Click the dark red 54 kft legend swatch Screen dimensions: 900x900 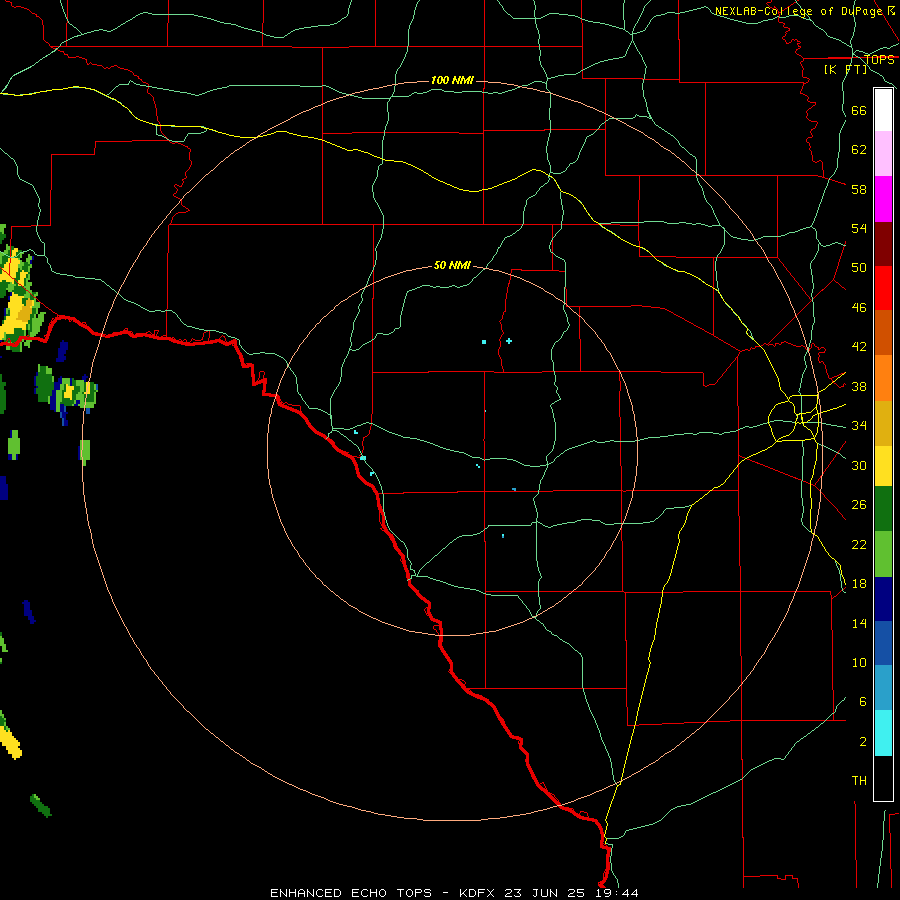pos(883,244)
